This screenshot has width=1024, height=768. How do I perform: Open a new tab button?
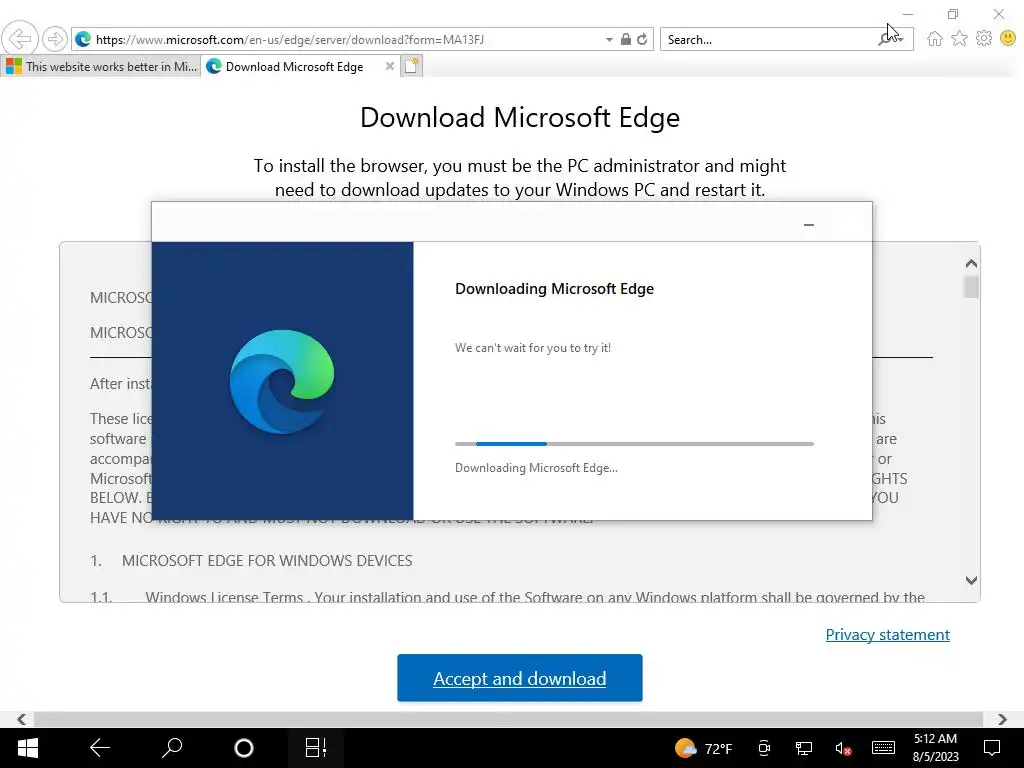412,66
